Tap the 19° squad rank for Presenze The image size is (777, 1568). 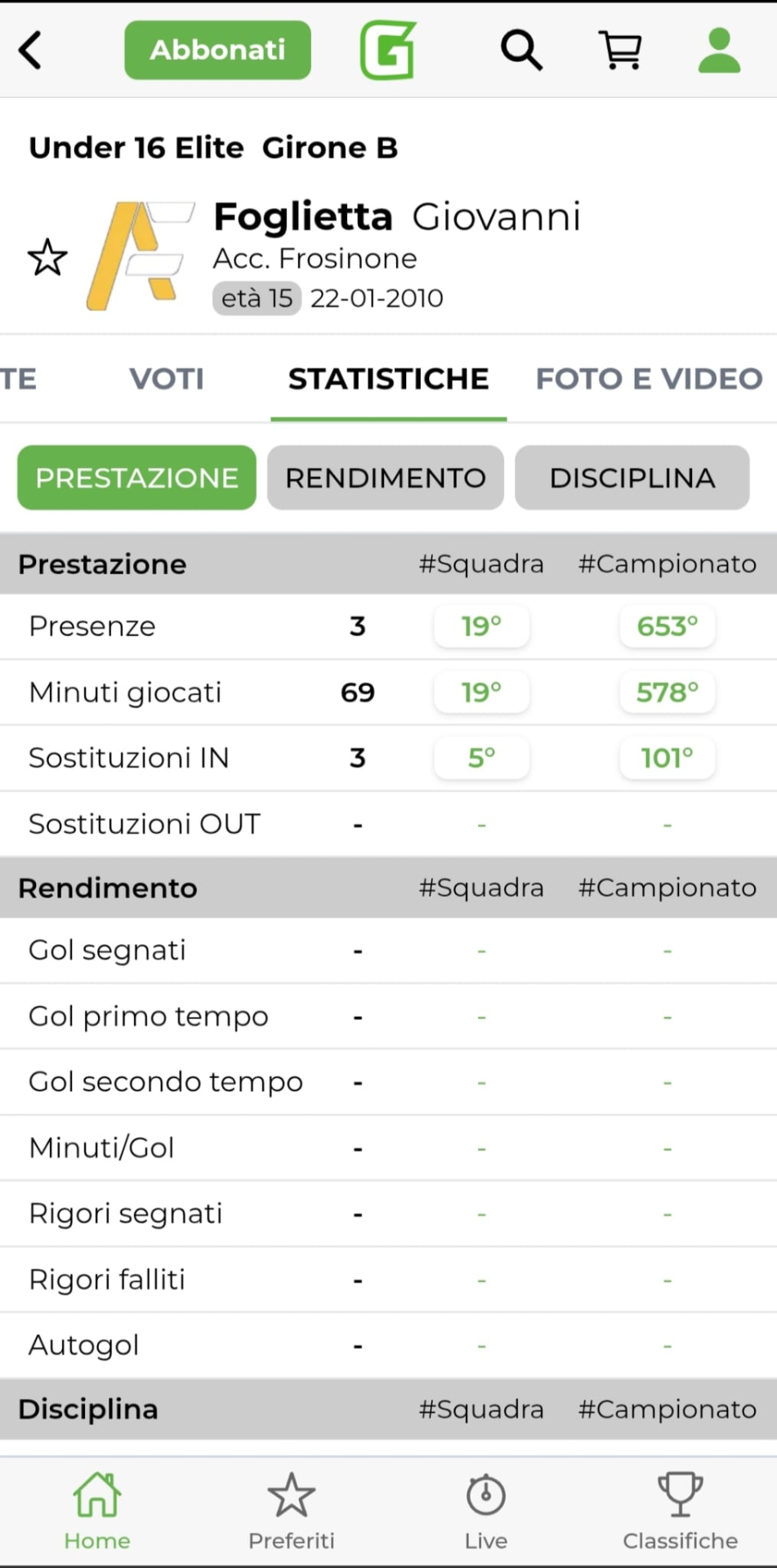coord(481,626)
